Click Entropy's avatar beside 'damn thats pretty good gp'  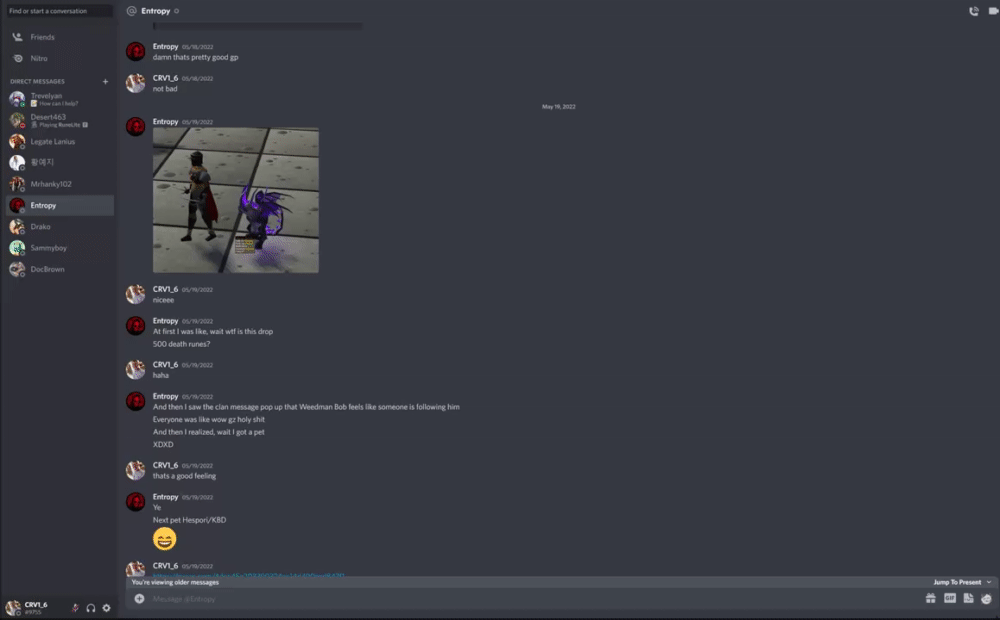(135, 51)
